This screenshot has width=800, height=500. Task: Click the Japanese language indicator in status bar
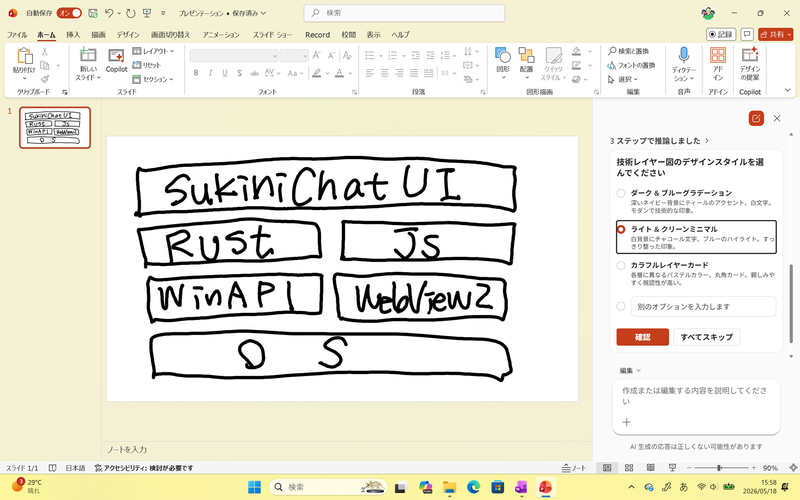click(75, 468)
